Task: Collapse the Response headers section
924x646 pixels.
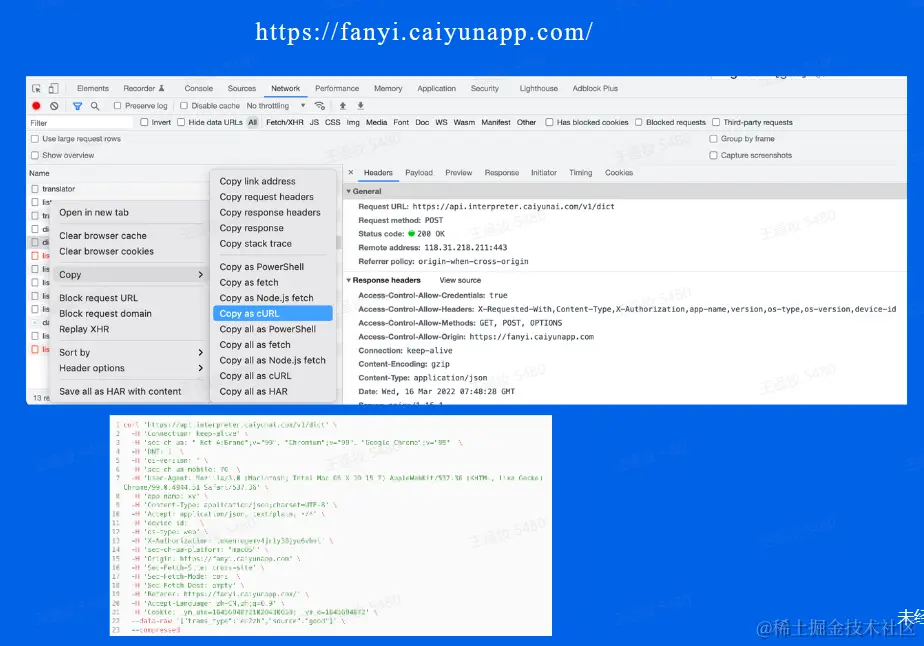Action: tap(349, 280)
